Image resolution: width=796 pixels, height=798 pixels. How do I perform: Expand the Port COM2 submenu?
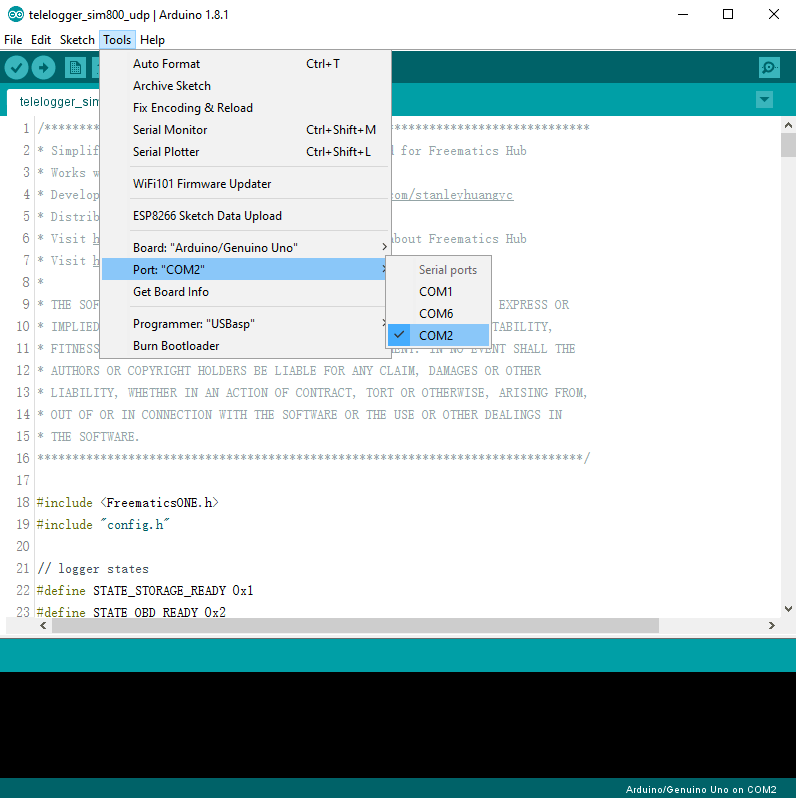[244, 269]
